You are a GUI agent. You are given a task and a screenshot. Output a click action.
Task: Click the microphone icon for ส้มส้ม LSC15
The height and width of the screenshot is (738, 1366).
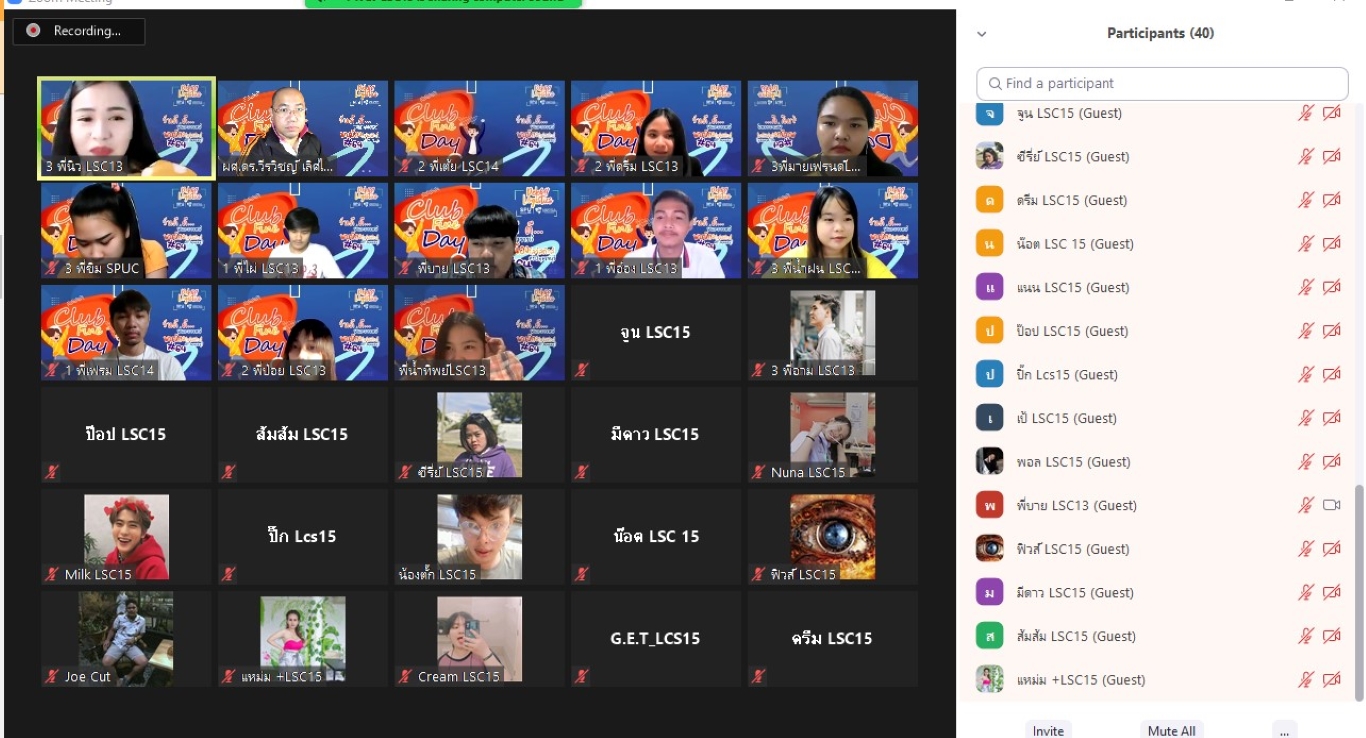point(1305,636)
